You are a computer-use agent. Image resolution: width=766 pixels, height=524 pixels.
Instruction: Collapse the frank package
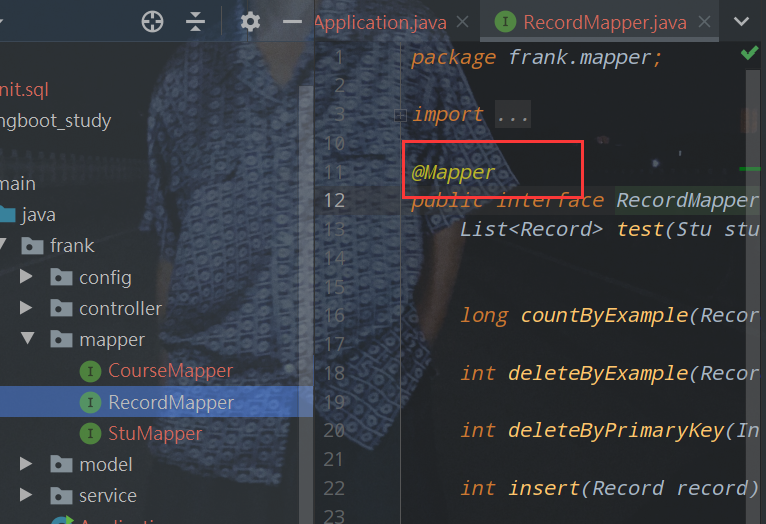click(3, 244)
